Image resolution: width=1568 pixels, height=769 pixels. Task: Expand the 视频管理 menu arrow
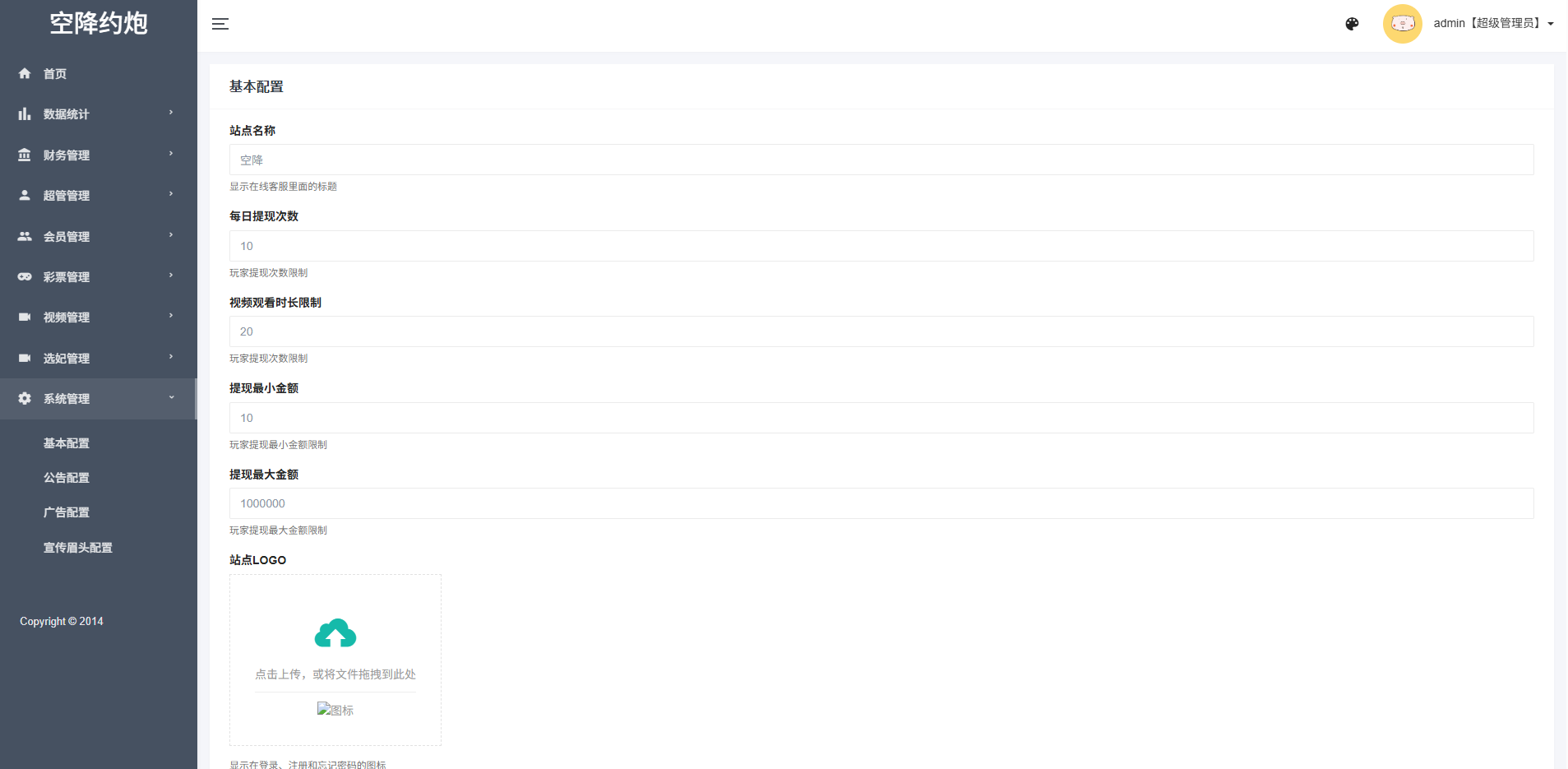(171, 316)
